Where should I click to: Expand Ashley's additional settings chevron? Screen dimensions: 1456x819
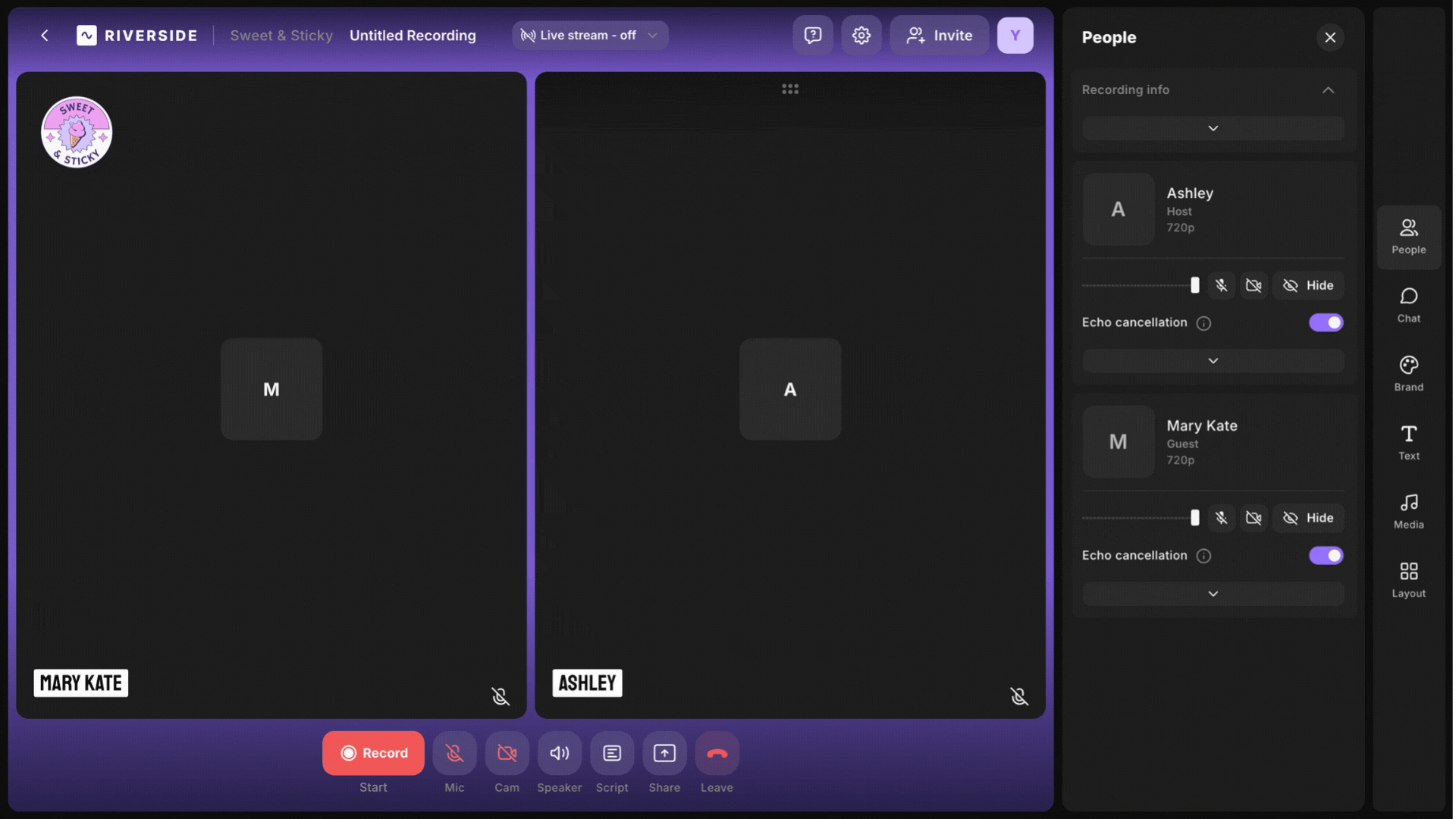[x=1213, y=361]
